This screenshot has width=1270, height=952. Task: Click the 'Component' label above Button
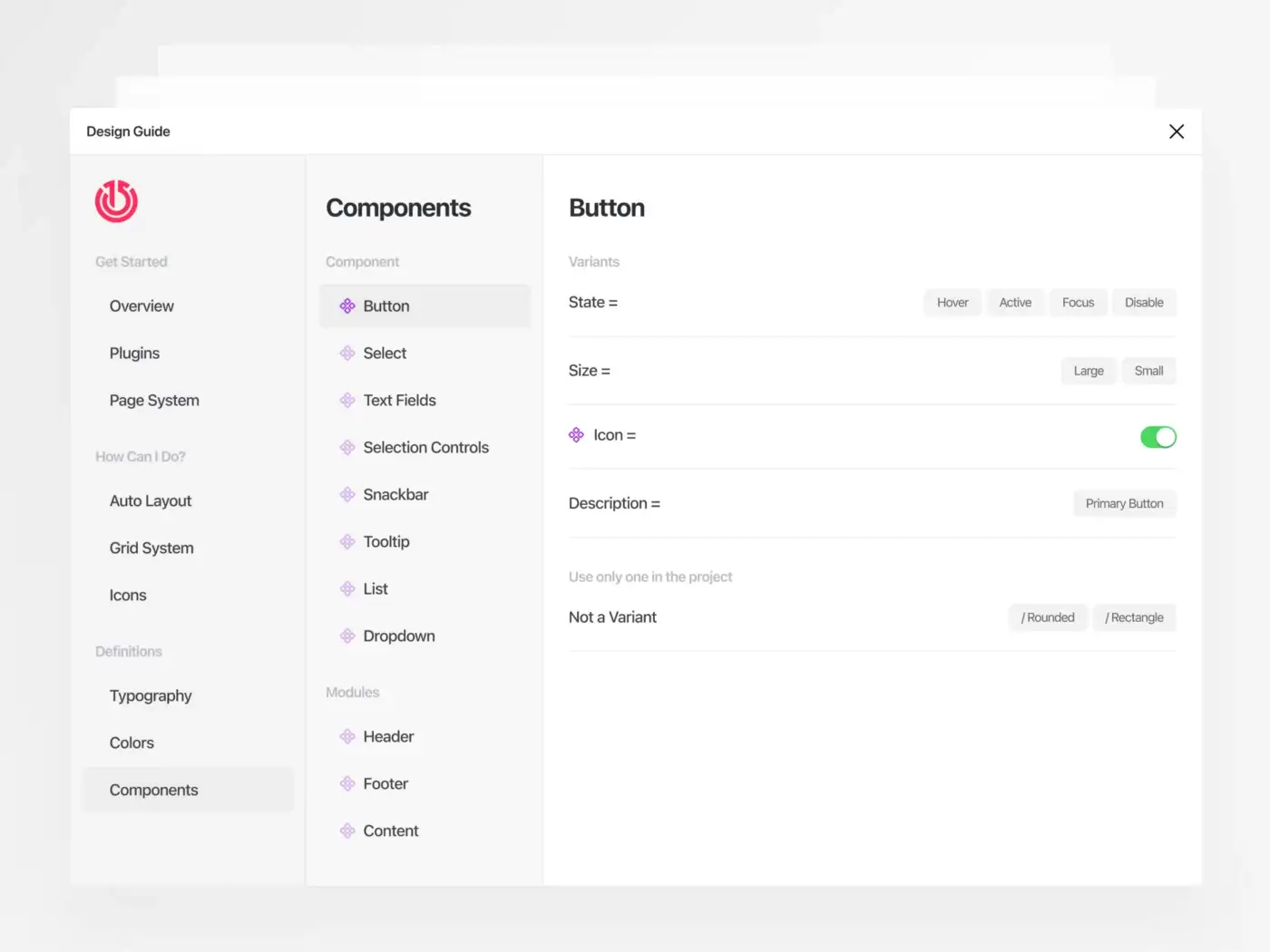(x=362, y=262)
